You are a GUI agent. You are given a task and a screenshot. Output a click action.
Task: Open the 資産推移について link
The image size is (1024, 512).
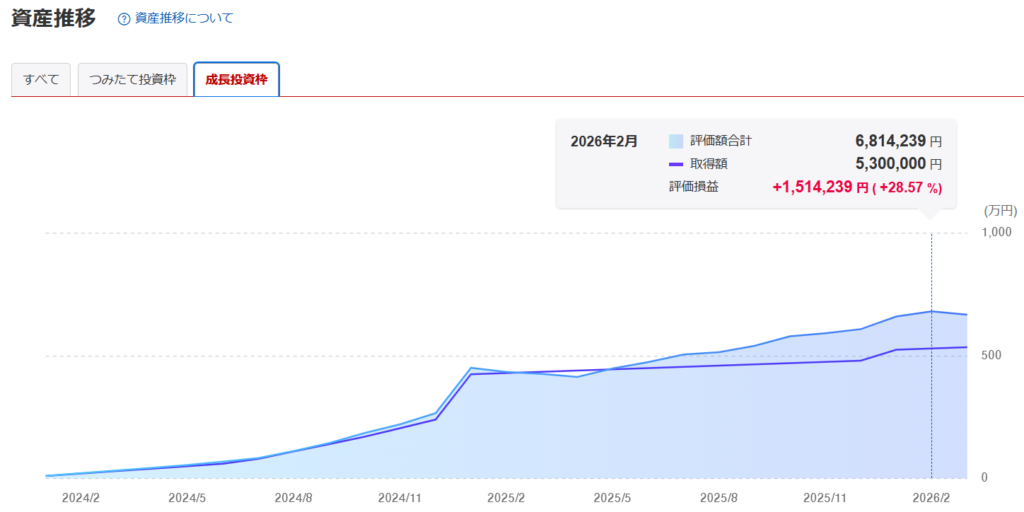[x=184, y=18]
